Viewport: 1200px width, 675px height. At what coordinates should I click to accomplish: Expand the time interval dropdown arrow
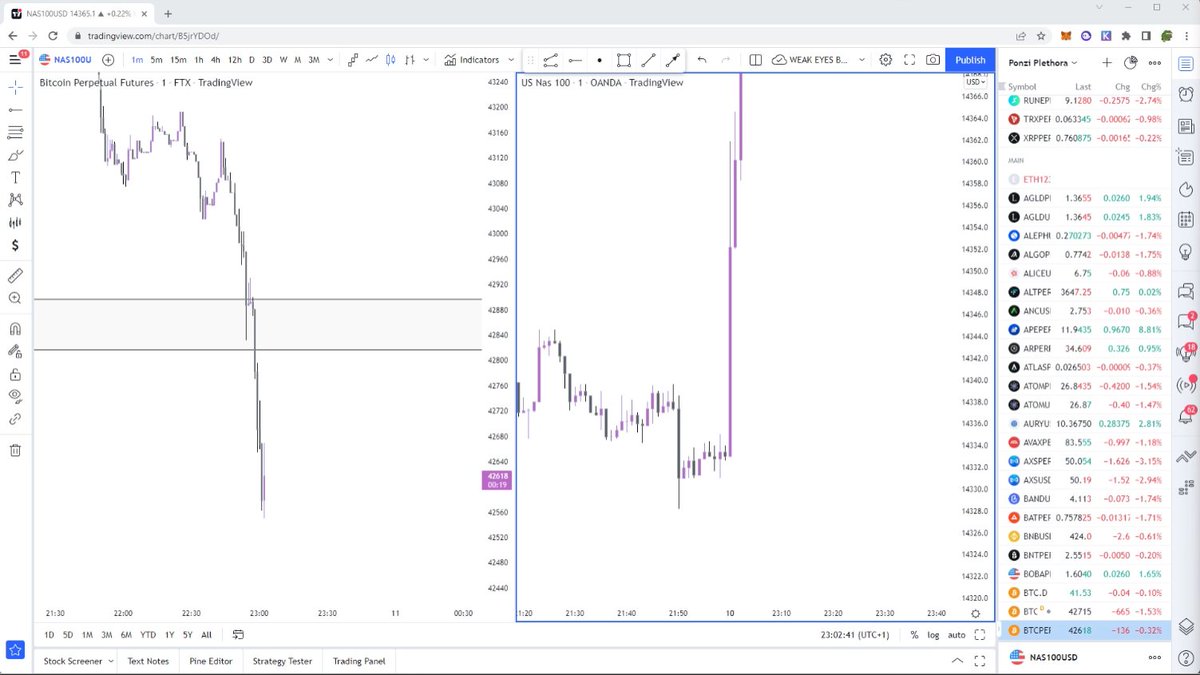pos(331,60)
